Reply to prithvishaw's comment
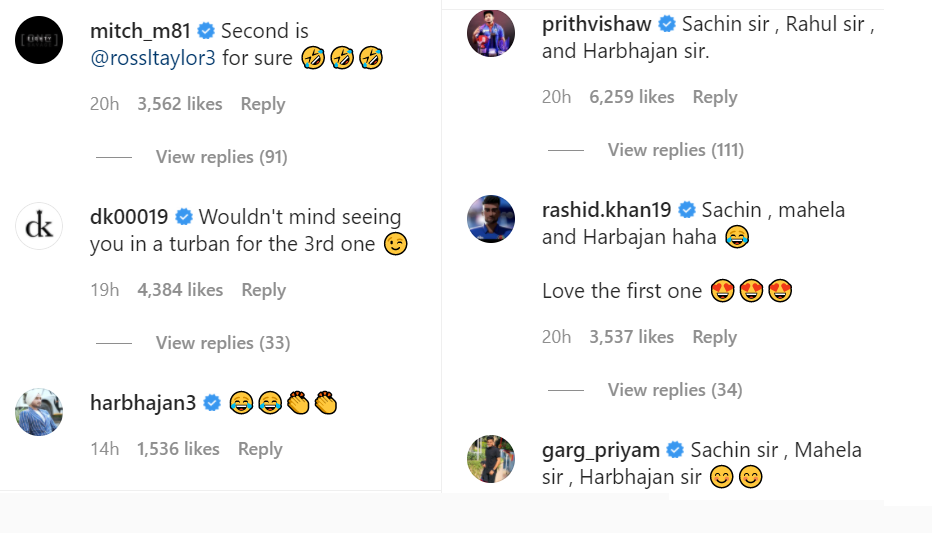Screen dimensions: 932x533 [715, 97]
